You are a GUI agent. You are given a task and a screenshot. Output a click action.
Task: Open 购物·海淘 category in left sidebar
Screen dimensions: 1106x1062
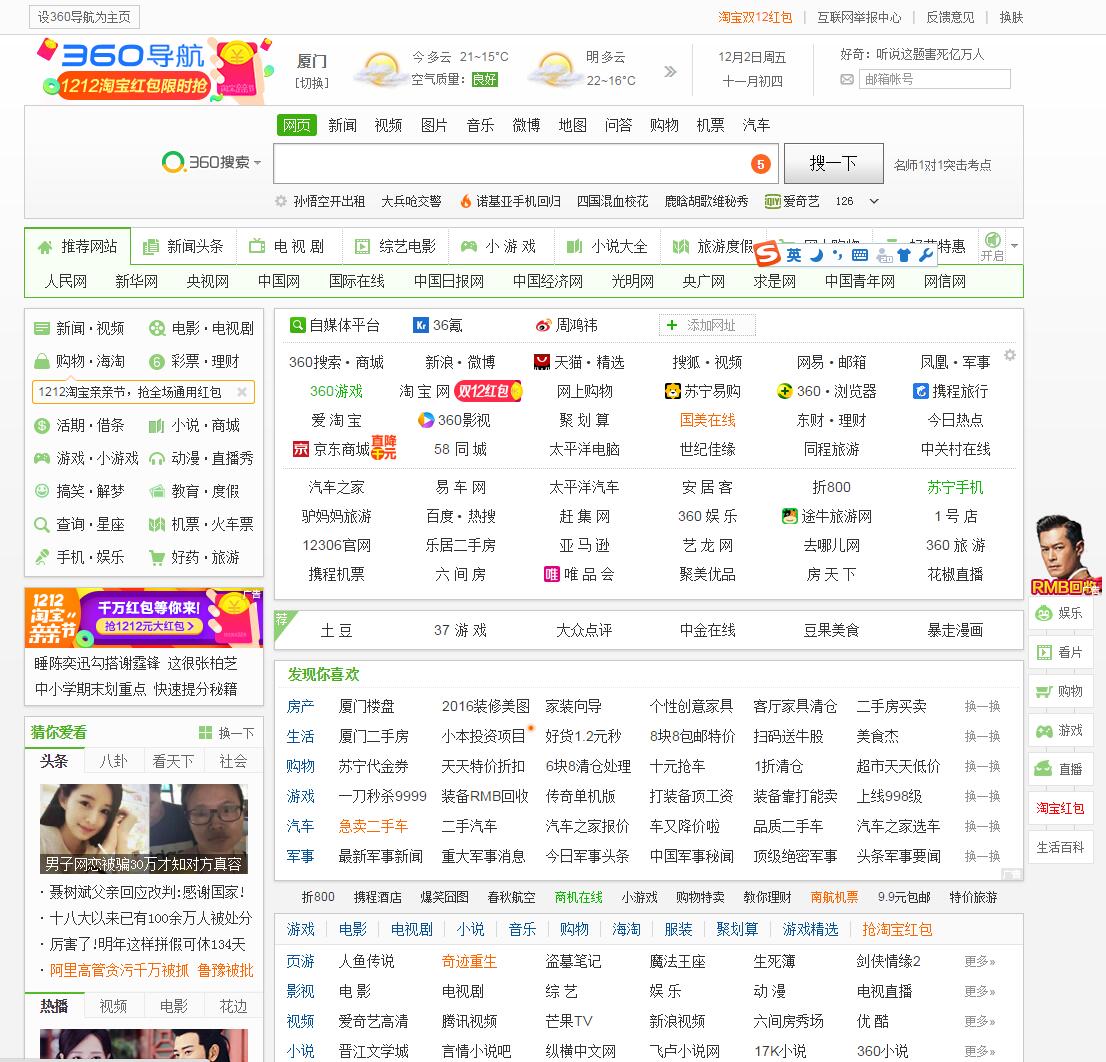[80, 361]
